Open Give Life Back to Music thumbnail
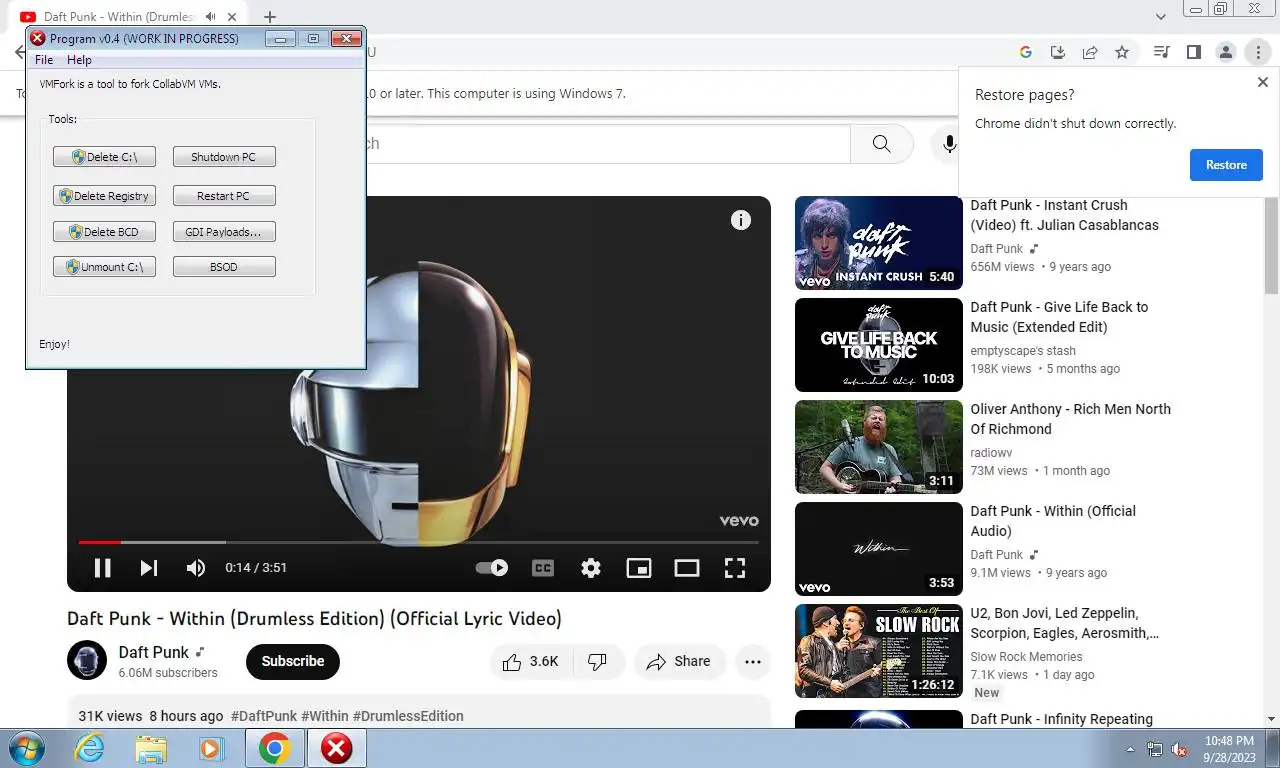 tap(879, 345)
